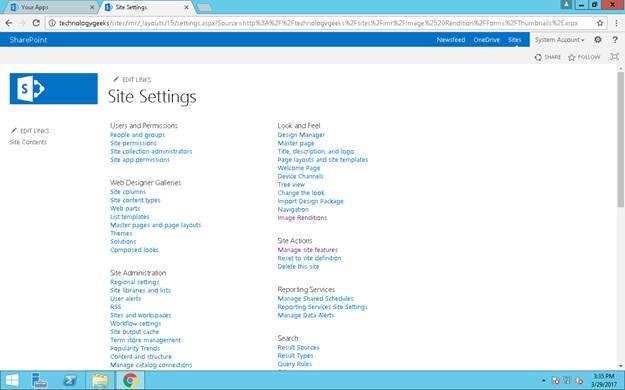Click pencil Edit Links above title
Viewport: 625px width, 390px height.
click(x=132, y=79)
